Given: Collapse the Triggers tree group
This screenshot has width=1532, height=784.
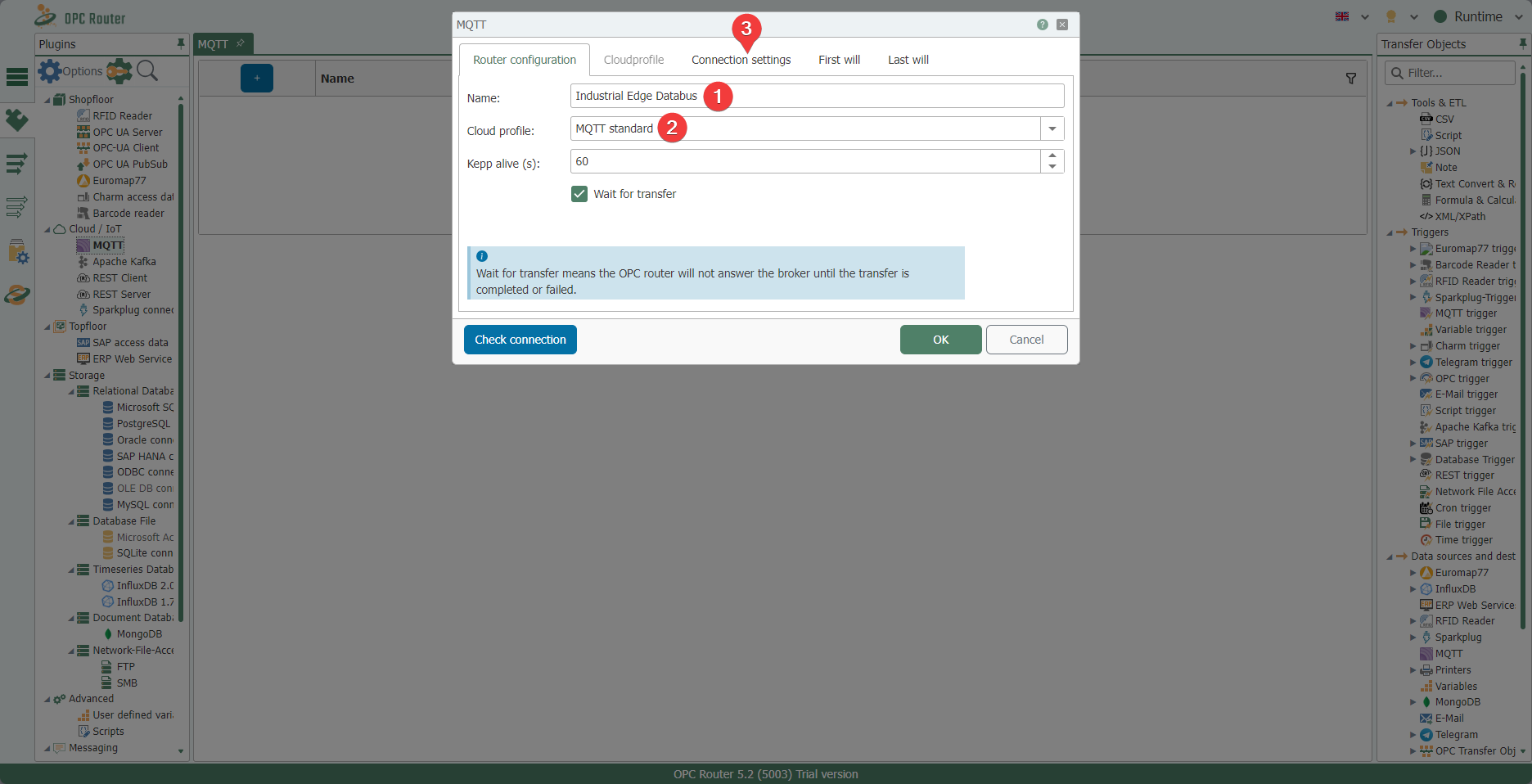Looking at the screenshot, I should (x=1390, y=233).
